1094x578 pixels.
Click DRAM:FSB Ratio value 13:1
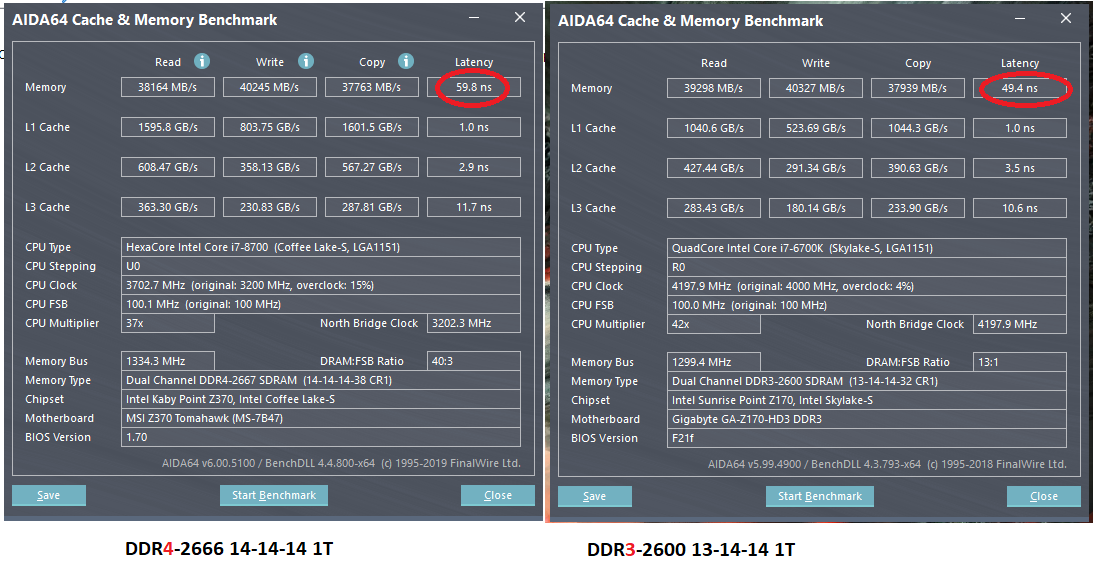(x=1019, y=362)
